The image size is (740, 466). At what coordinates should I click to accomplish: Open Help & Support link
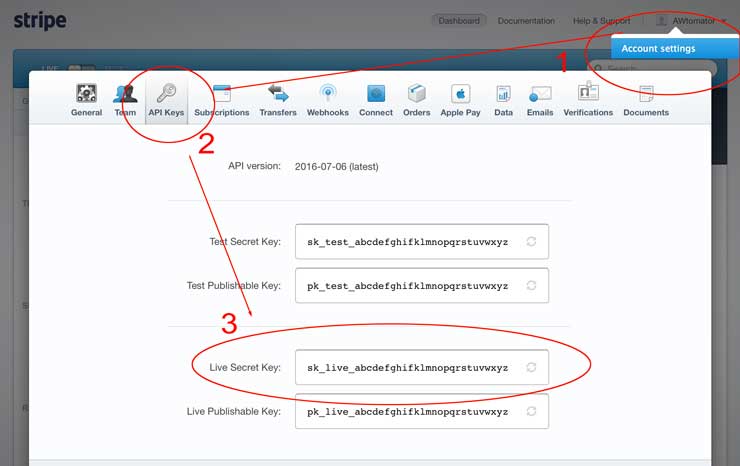coord(601,21)
